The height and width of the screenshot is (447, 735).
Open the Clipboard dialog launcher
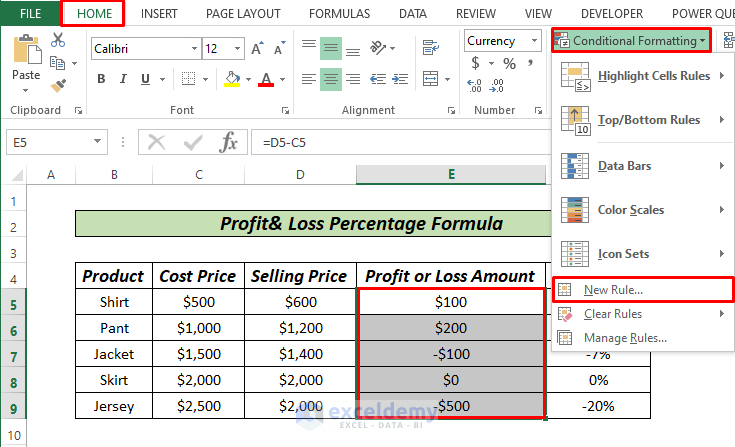point(78,111)
